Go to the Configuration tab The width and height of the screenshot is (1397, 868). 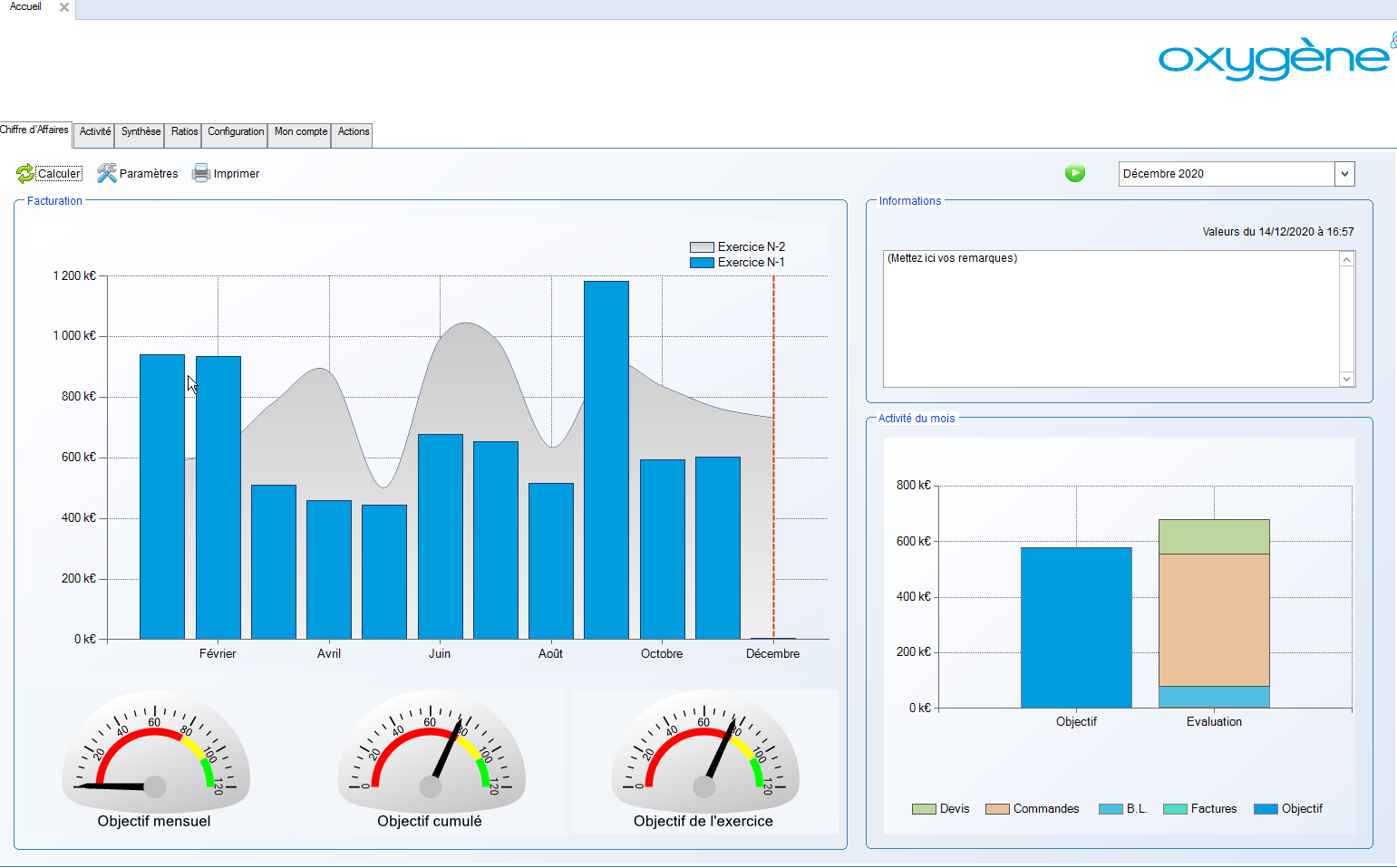coord(235,132)
